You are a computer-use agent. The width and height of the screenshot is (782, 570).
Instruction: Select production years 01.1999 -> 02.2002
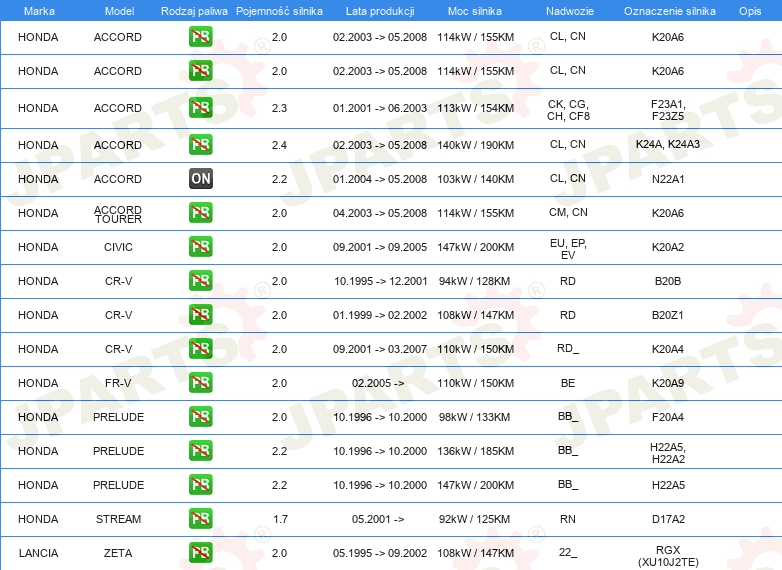380,315
